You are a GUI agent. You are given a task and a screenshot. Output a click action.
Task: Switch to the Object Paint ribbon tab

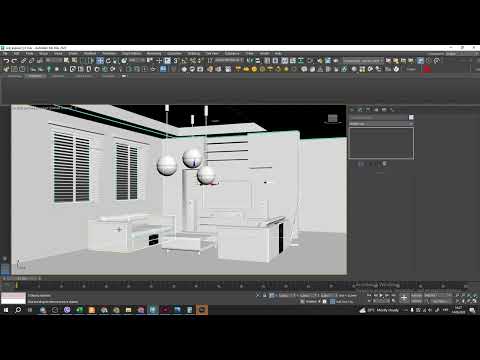(x=83, y=76)
